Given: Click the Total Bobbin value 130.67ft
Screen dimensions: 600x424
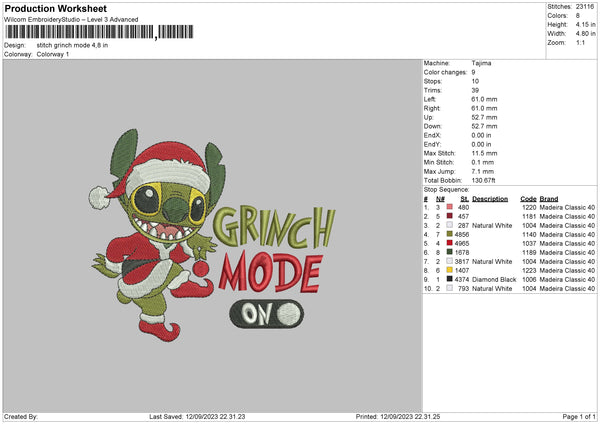Looking at the screenshot, I should pos(484,180).
